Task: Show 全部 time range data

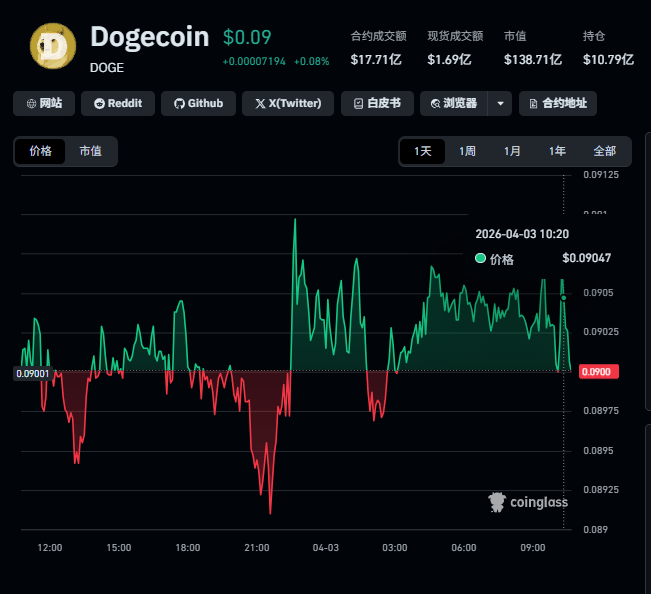Action: pyautogui.click(x=605, y=151)
